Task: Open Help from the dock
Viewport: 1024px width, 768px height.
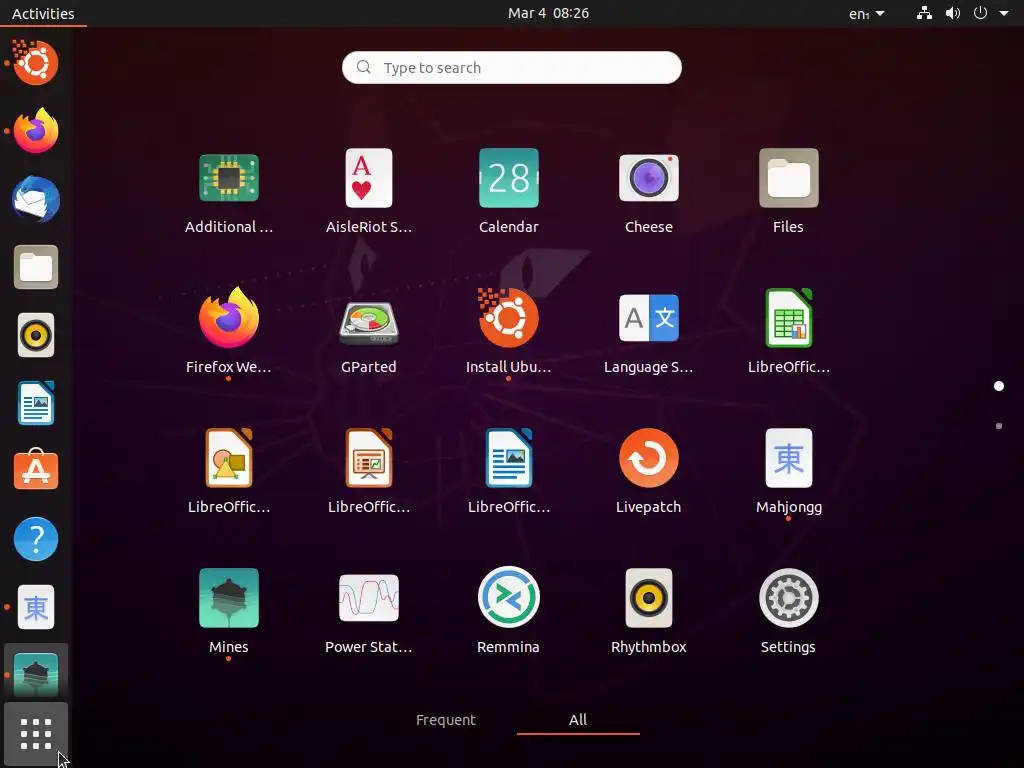Action: [x=36, y=539]
